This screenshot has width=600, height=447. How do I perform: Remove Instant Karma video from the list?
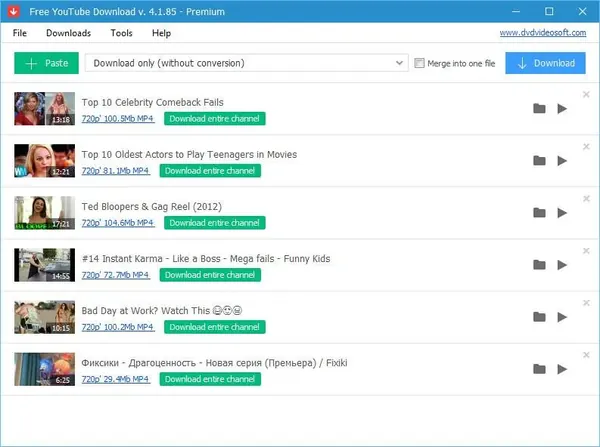[x=586, y=251]
